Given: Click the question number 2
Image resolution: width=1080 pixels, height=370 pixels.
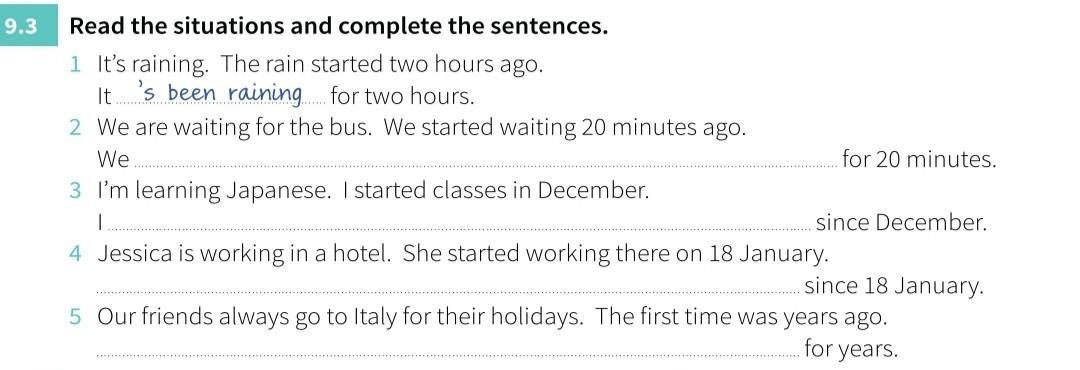Looking at the screenshot, I should pos(76,128).
